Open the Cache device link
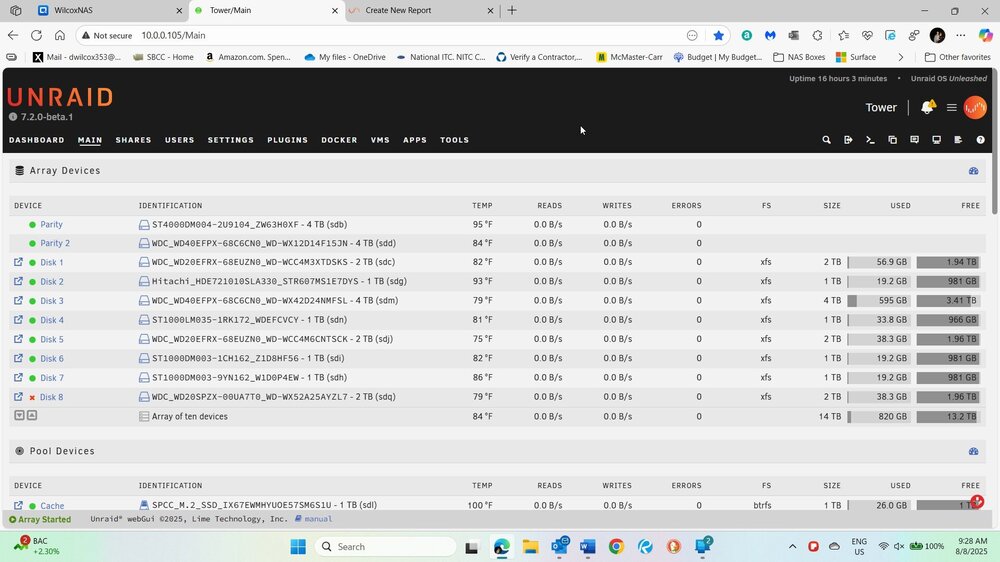Image resolution: width=1000 pixels, height=562 pixels. click(52, 506)
